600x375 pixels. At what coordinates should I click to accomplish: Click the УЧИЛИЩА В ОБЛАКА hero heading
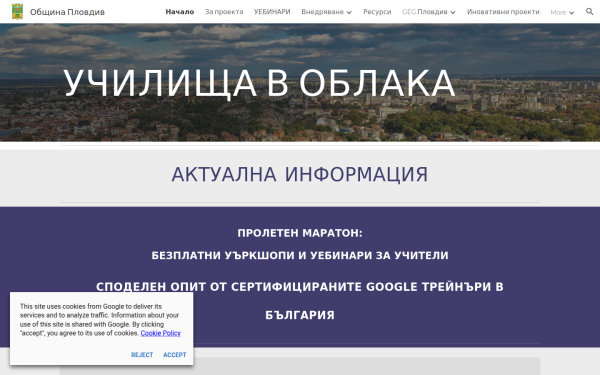(259, 83)
